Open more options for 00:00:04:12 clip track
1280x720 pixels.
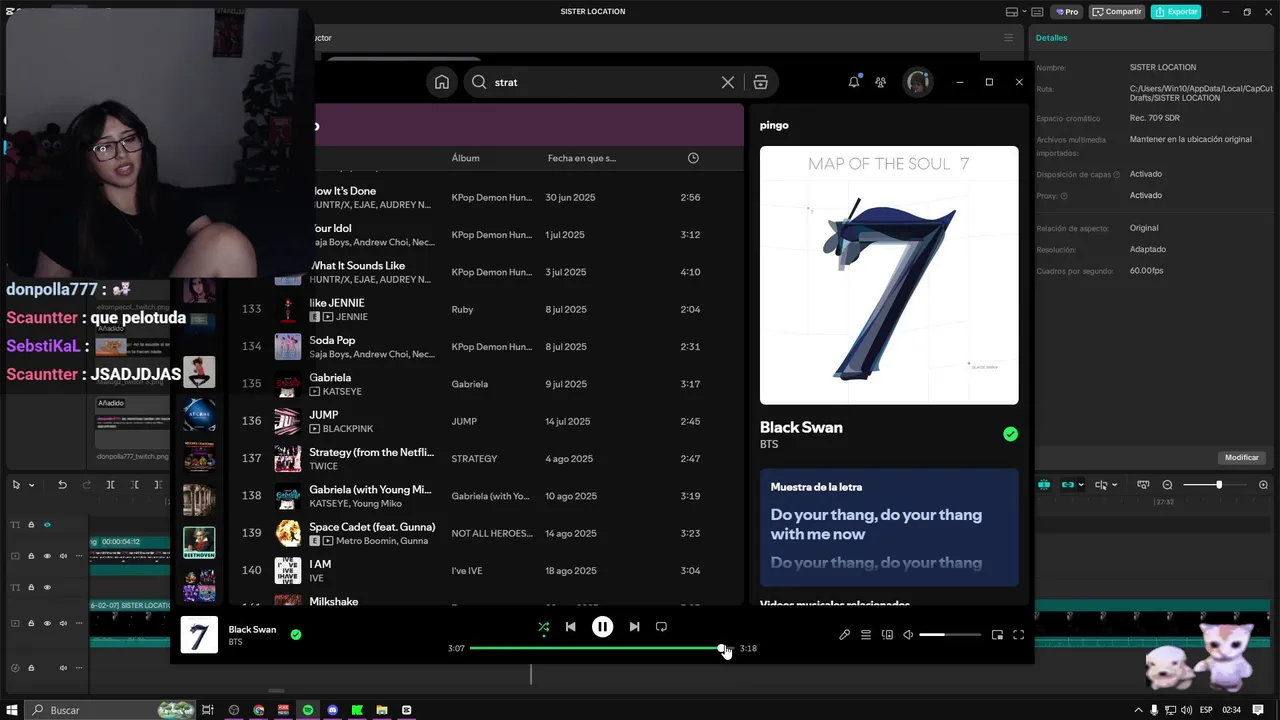click(79, 556)
